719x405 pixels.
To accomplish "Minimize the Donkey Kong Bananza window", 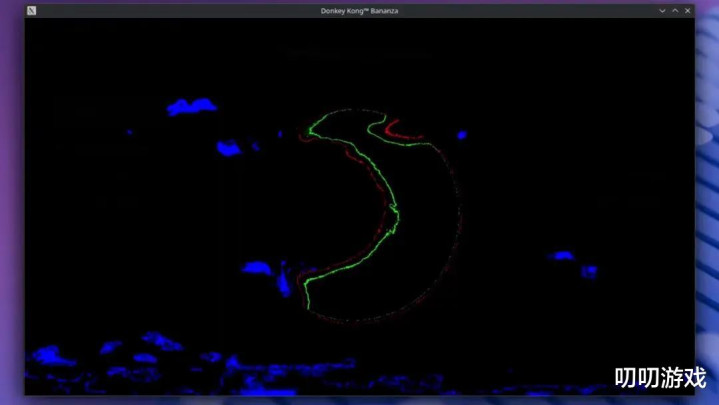I will [662, 11].
